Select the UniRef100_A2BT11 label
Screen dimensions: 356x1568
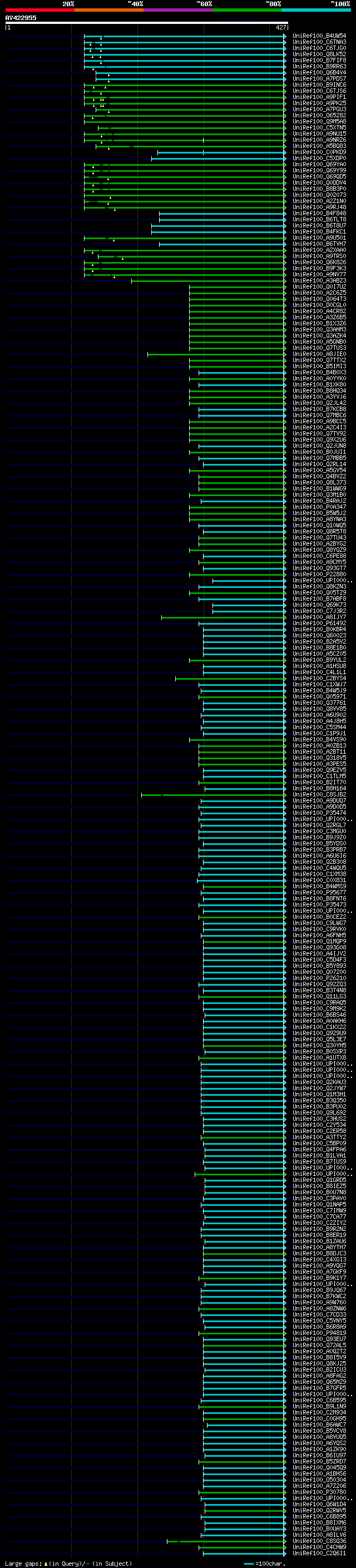click(319, 751)
